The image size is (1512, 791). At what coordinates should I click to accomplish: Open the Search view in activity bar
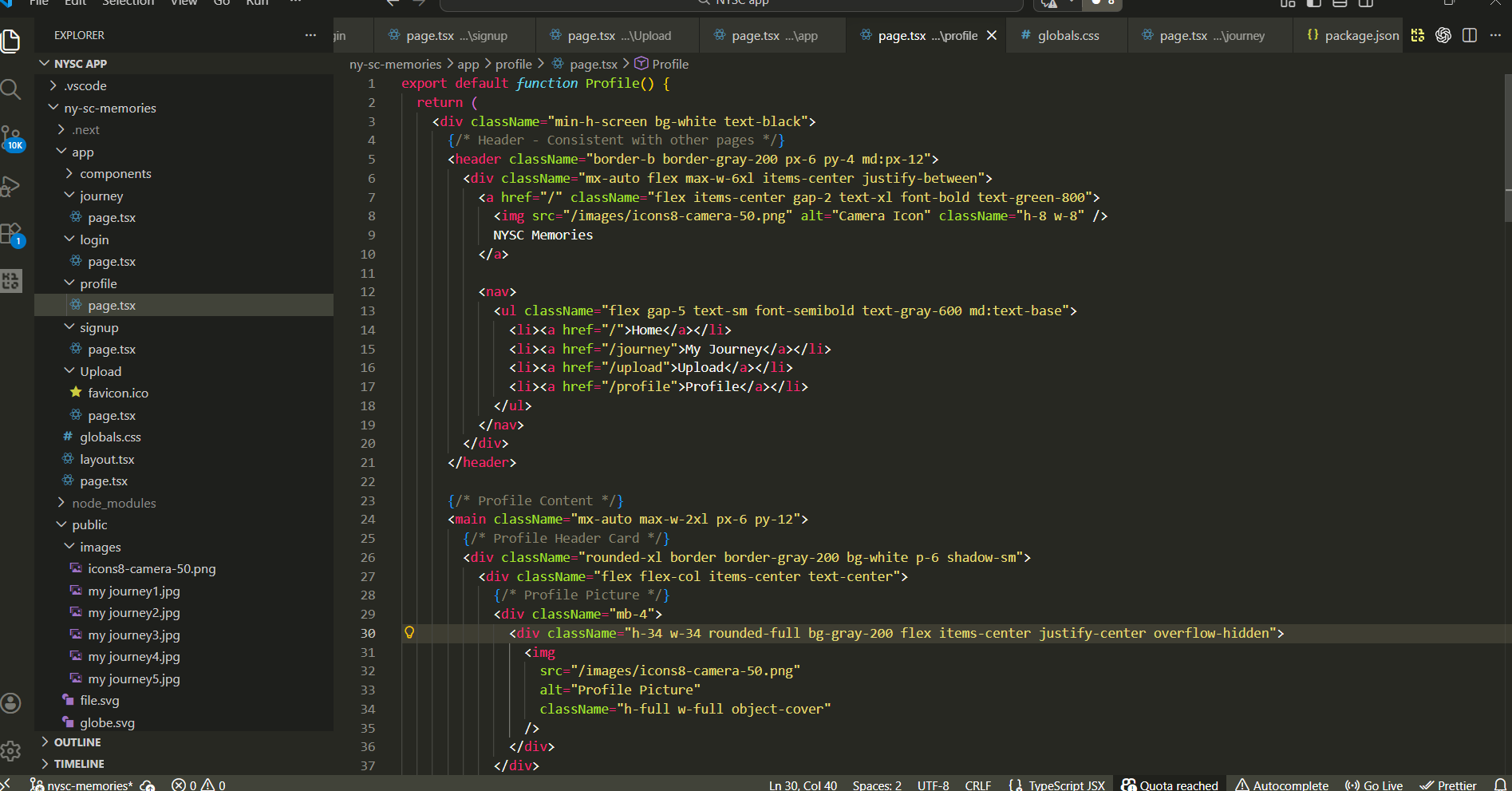(11, 89)
